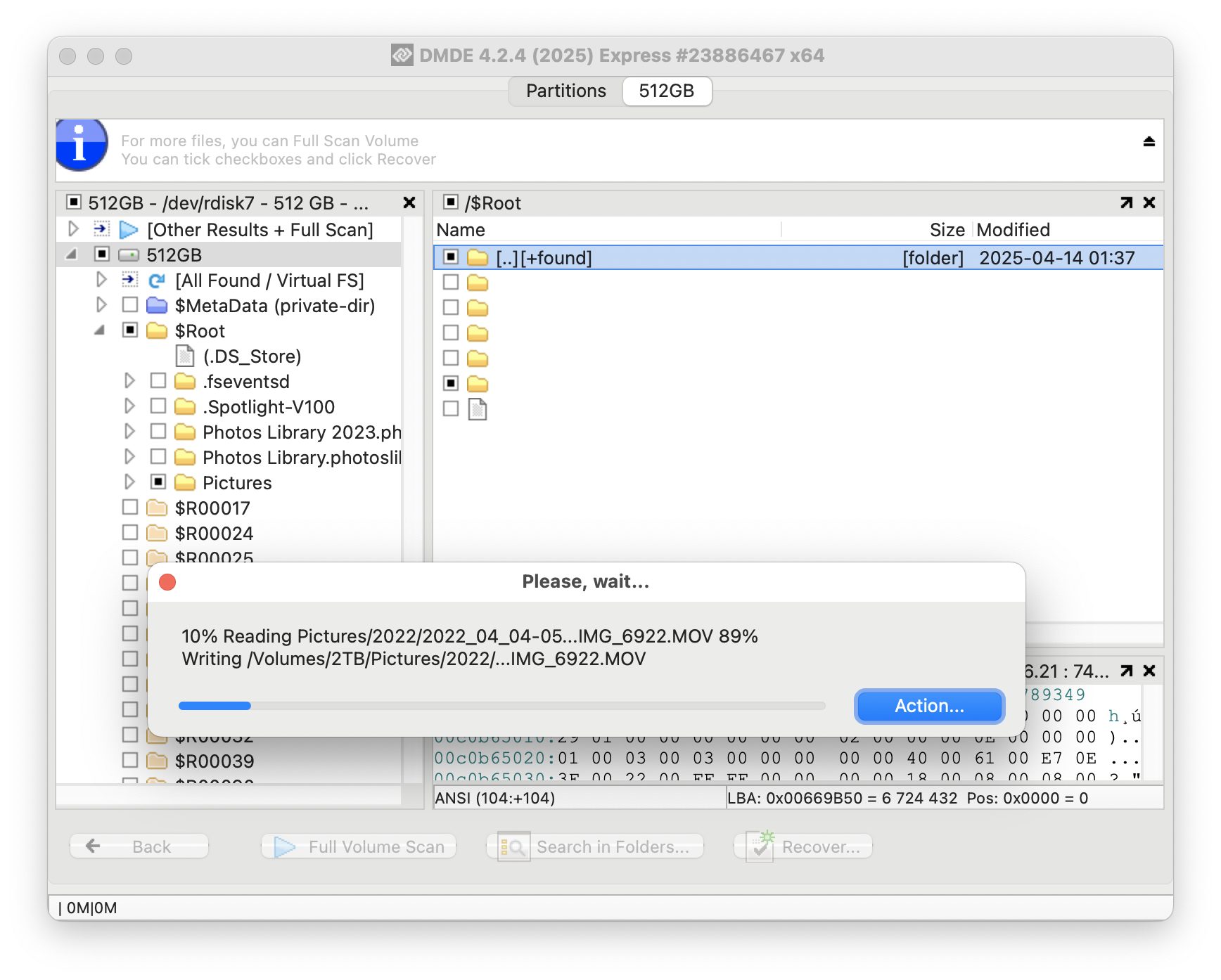The image size is (1221, 980).
Task: Check the .fseventsd checkbox
Action: click(158, 380)
